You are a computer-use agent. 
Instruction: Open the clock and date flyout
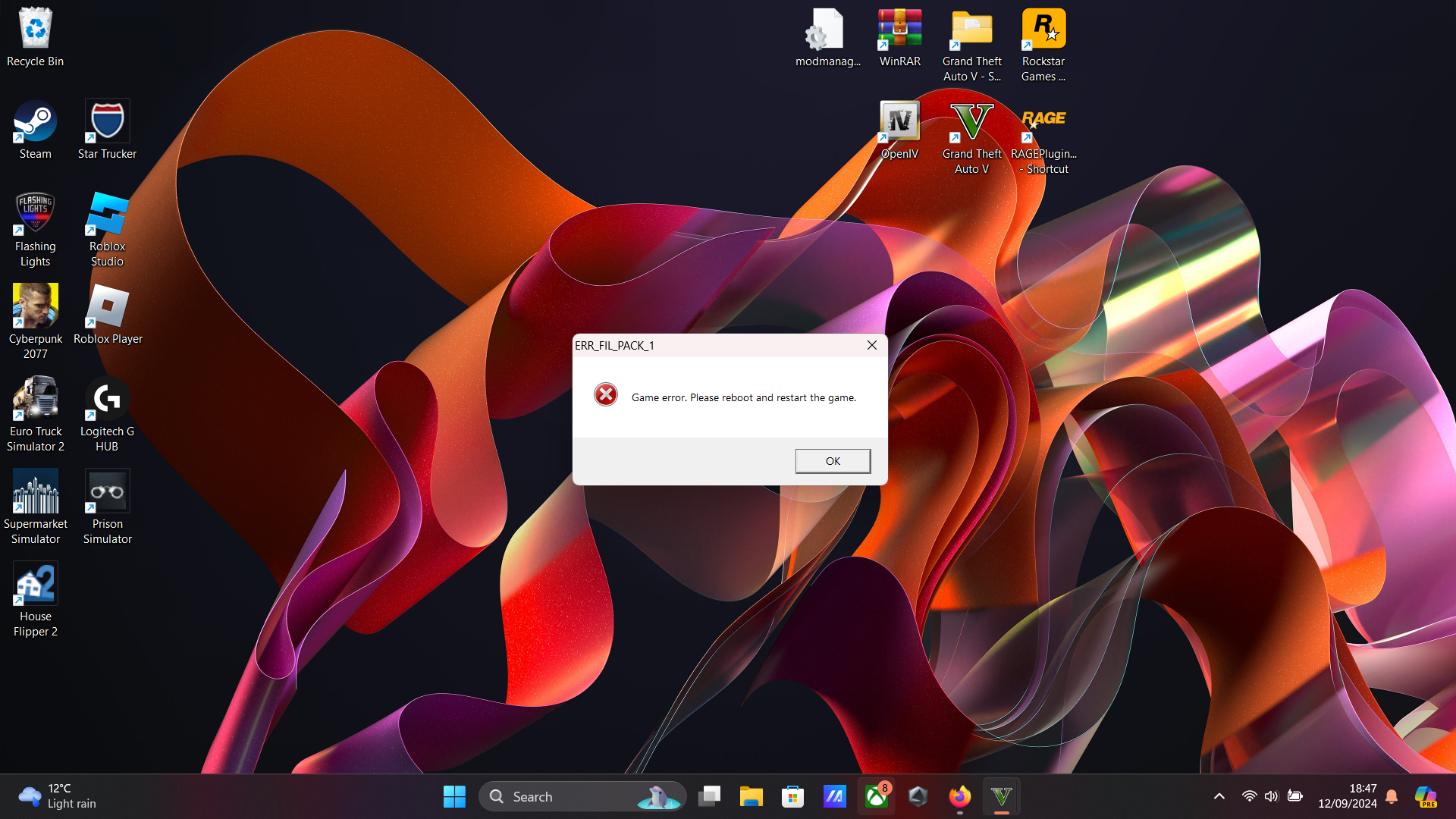[1347, 796]
